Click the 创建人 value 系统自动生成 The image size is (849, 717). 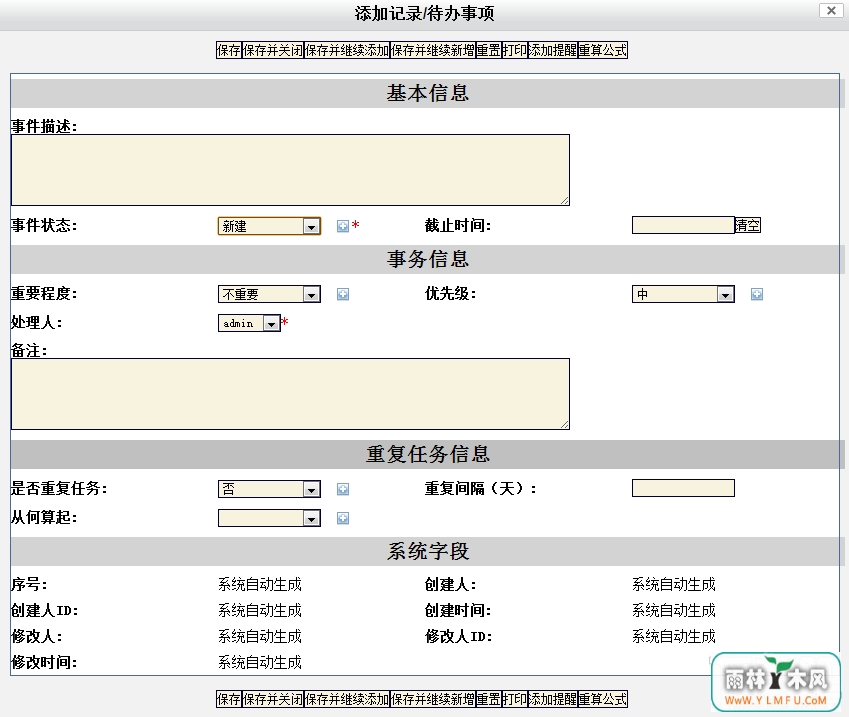click(674, 584)
